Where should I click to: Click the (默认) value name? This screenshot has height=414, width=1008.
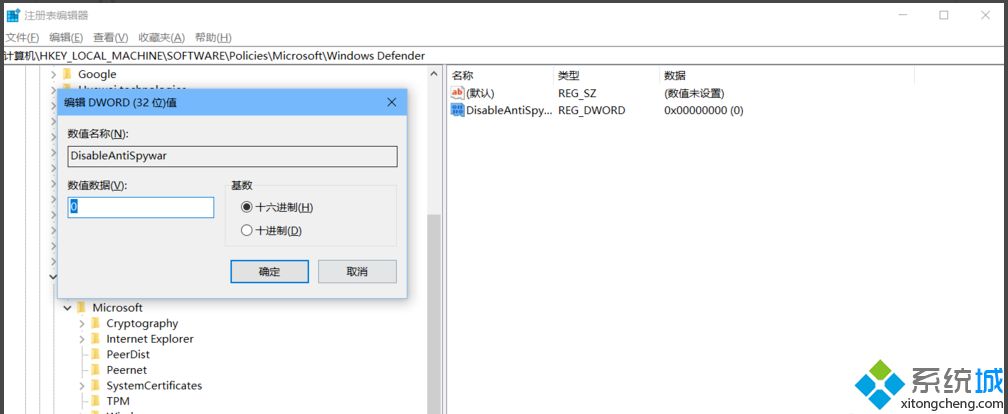pos(480,93)
